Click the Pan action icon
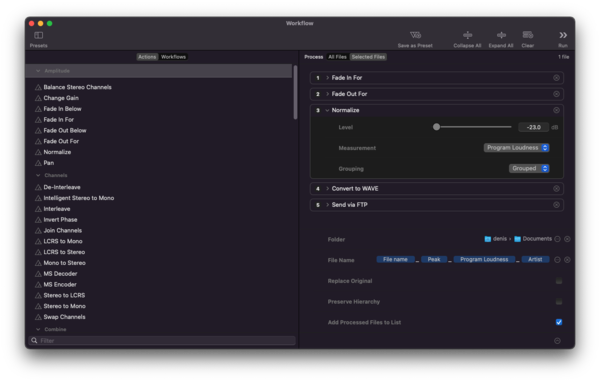 tap(38, 163)
